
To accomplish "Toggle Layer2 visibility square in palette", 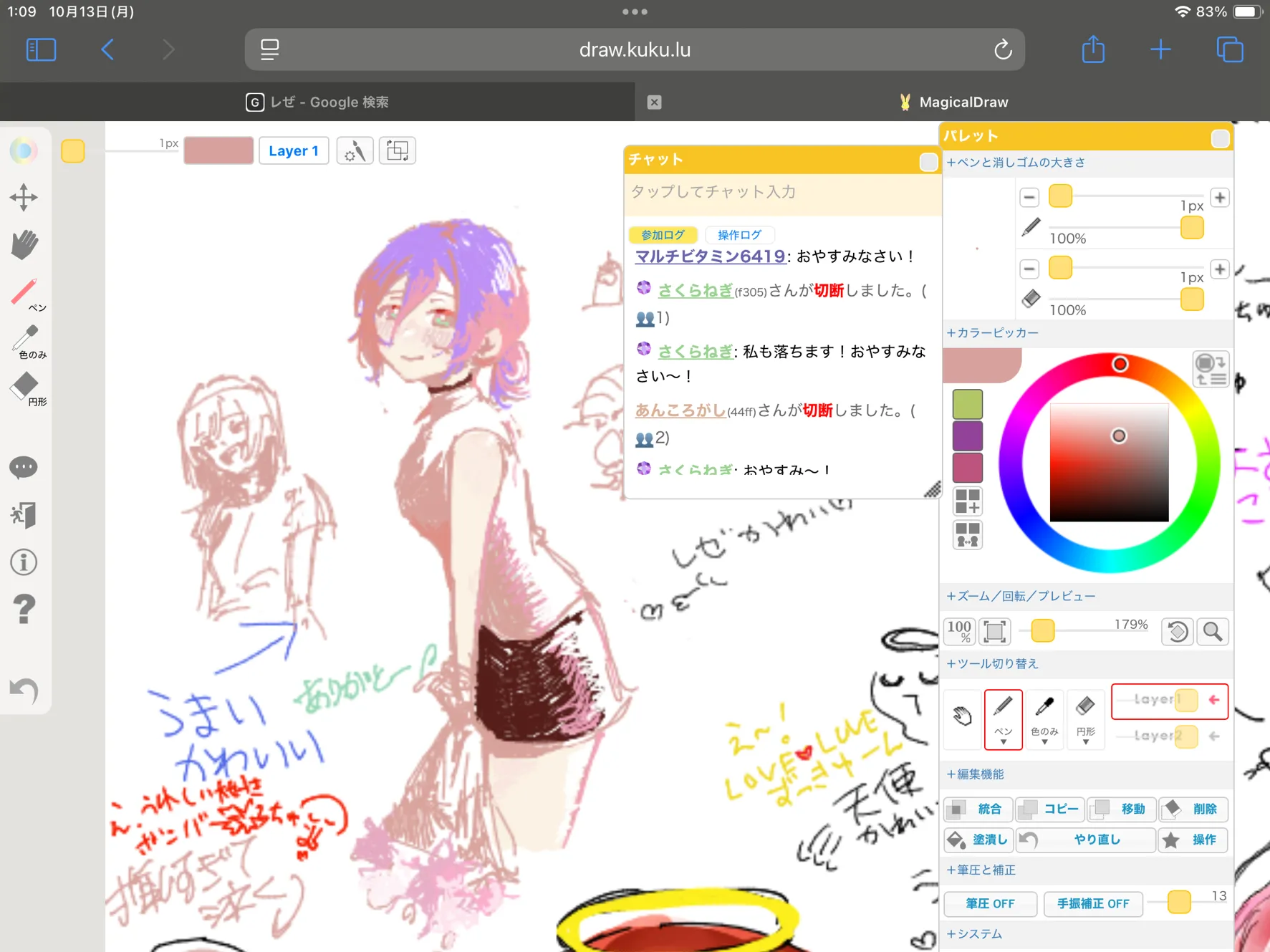I will pyautogui.click(x=1186, y=736).
